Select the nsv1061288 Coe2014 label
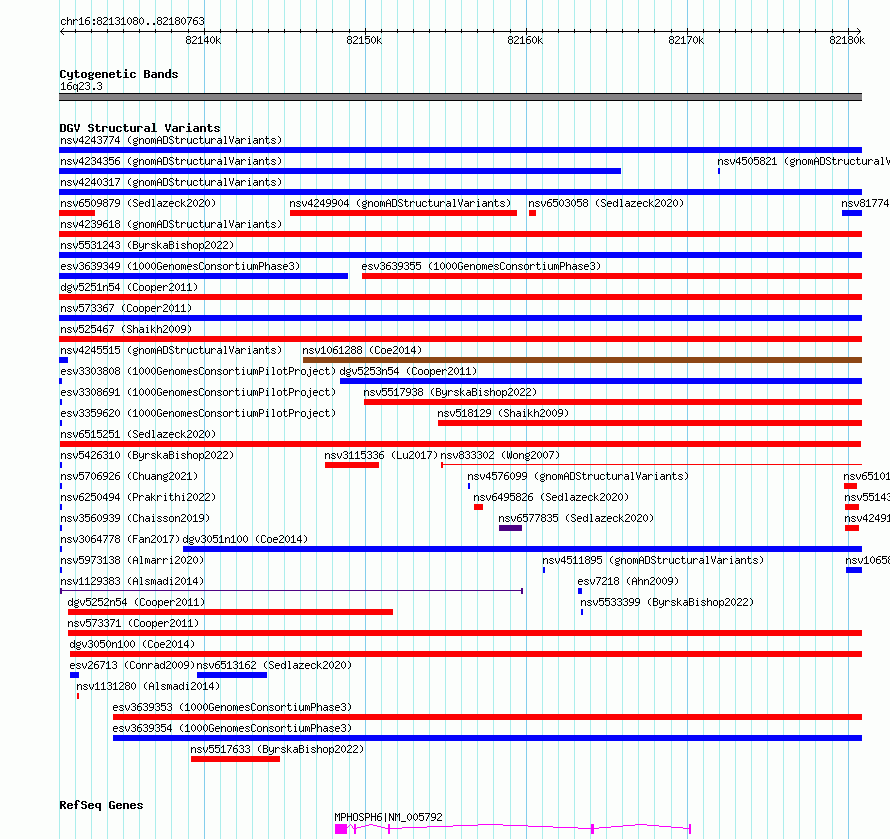 point(362,350)
